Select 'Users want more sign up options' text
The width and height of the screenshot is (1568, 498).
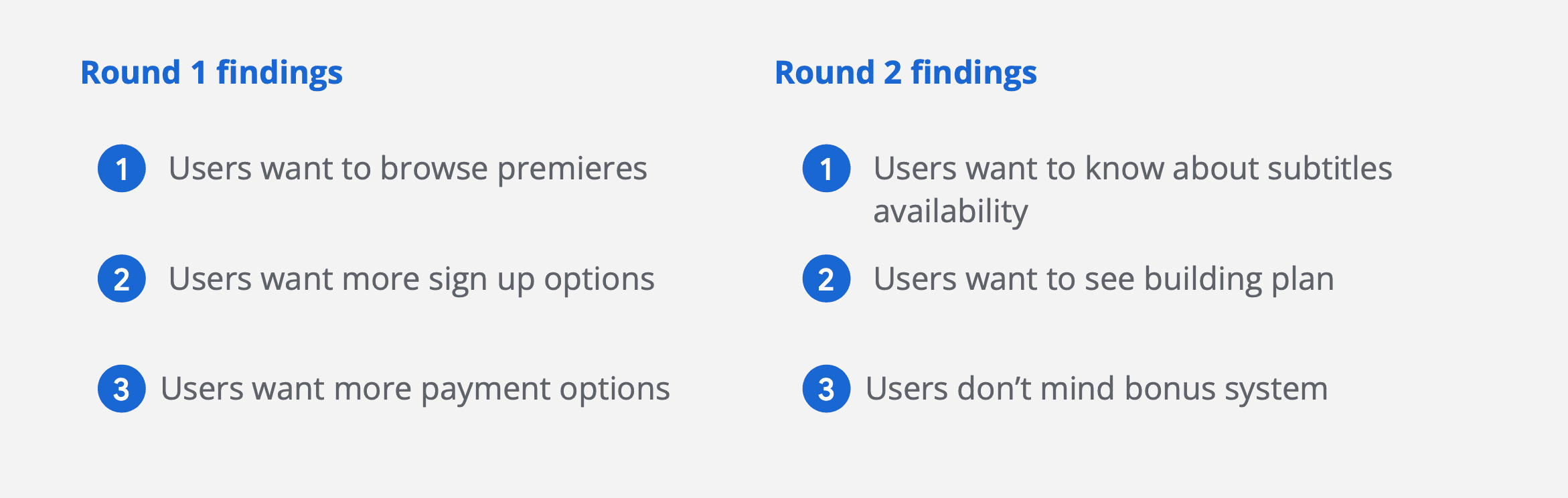pos(412,280)
